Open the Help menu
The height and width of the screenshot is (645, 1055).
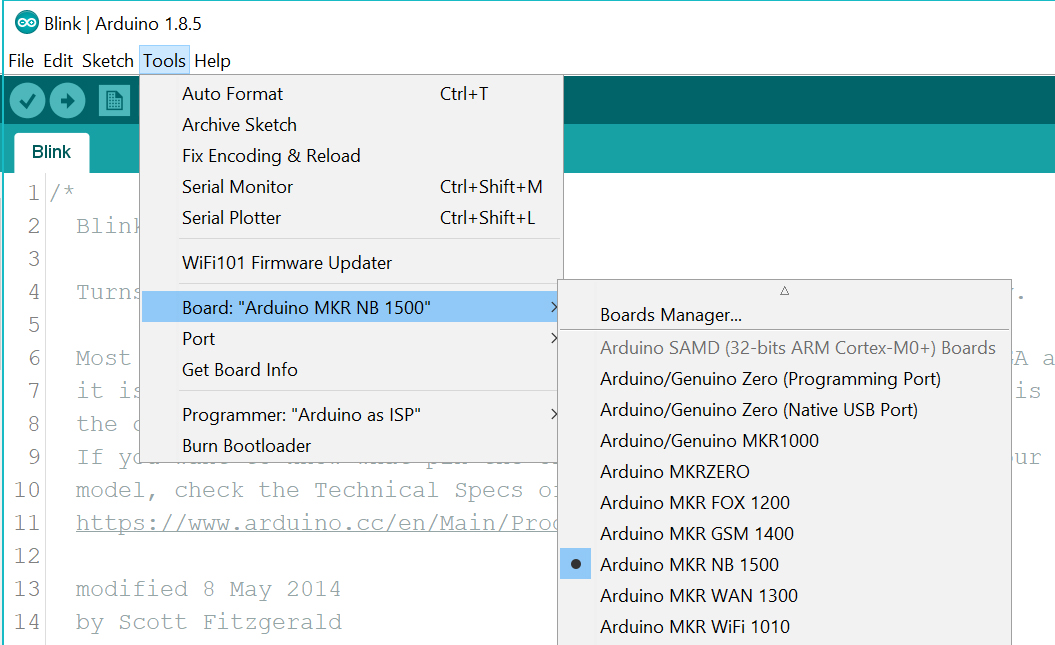(213, 61)
